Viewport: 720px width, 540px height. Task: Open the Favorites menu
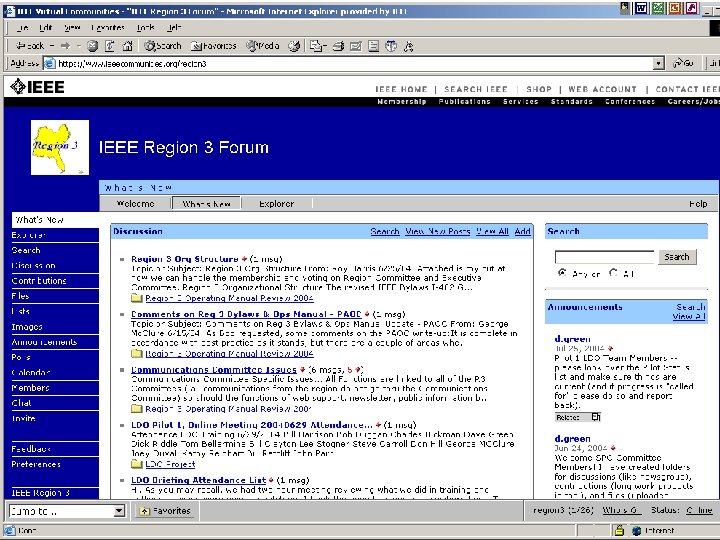[x=108, y=28]
